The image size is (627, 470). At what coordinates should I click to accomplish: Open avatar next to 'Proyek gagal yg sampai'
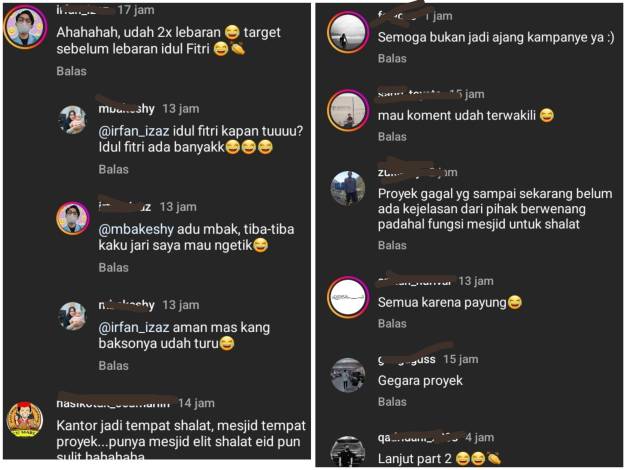point(348,188)
